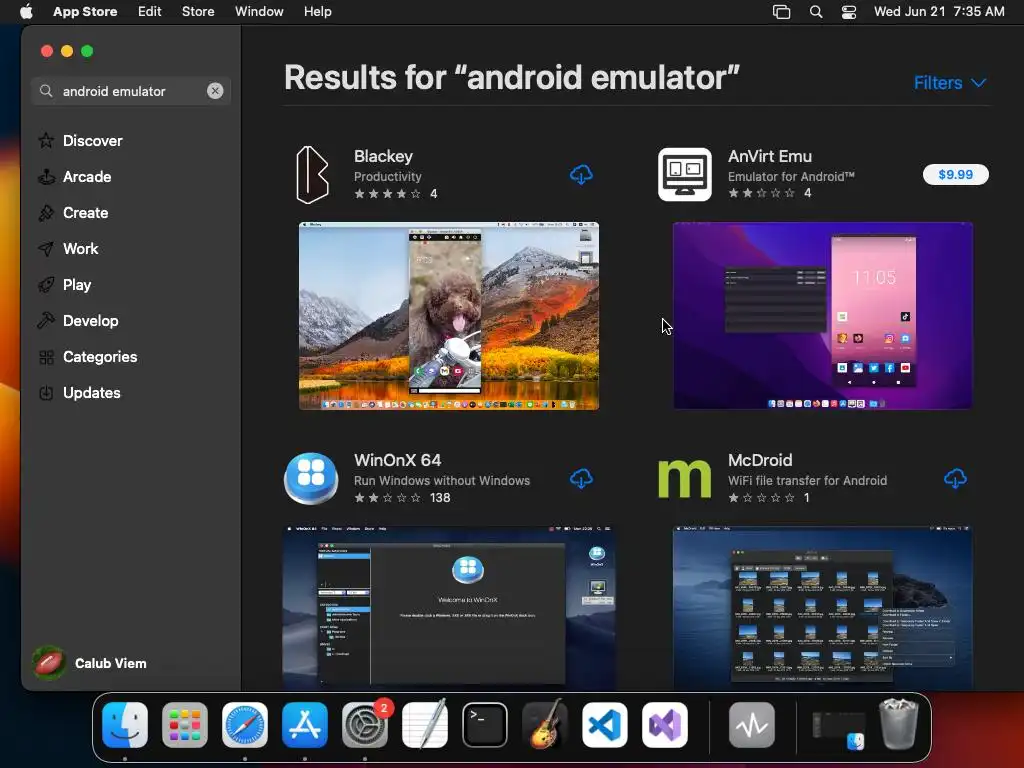Open the App Store menu
1024x768 pixels.
(85, 11)
